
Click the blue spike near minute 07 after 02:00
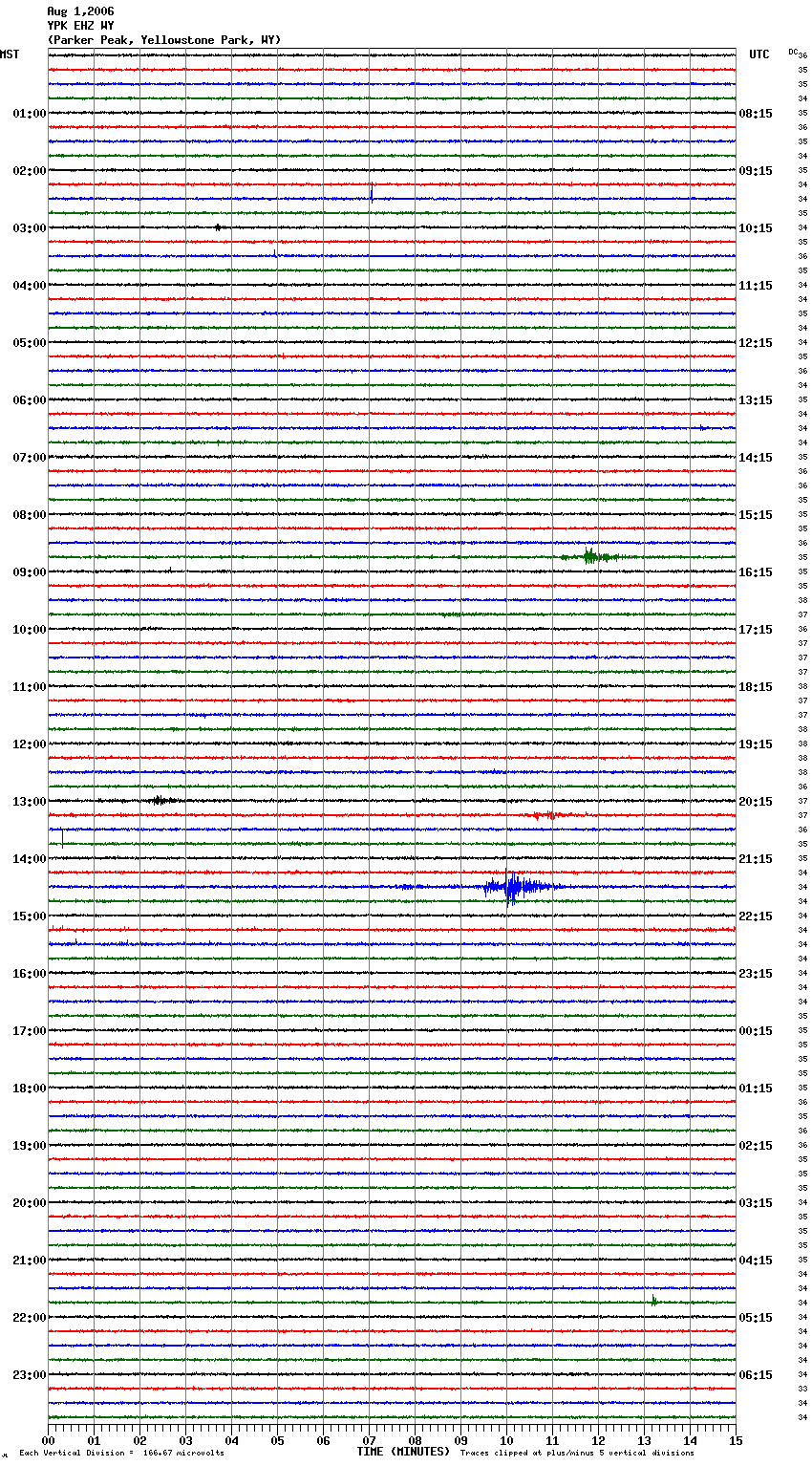371,192
